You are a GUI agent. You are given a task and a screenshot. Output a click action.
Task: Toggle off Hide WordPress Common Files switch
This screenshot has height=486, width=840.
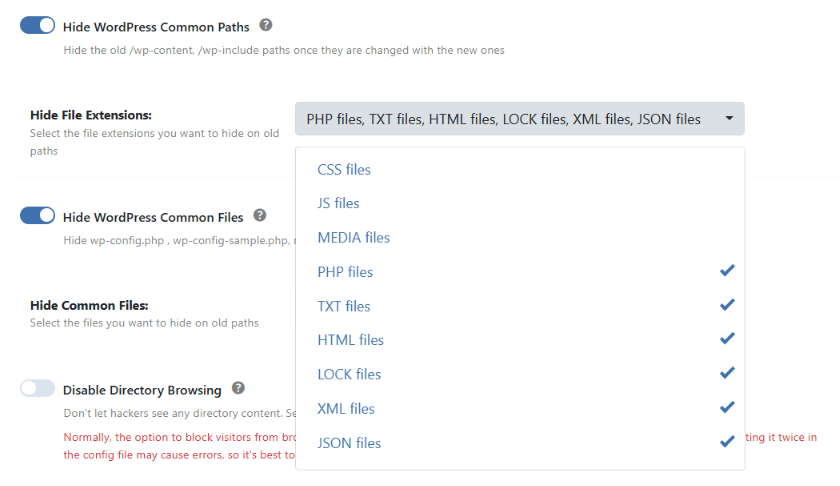38,216
